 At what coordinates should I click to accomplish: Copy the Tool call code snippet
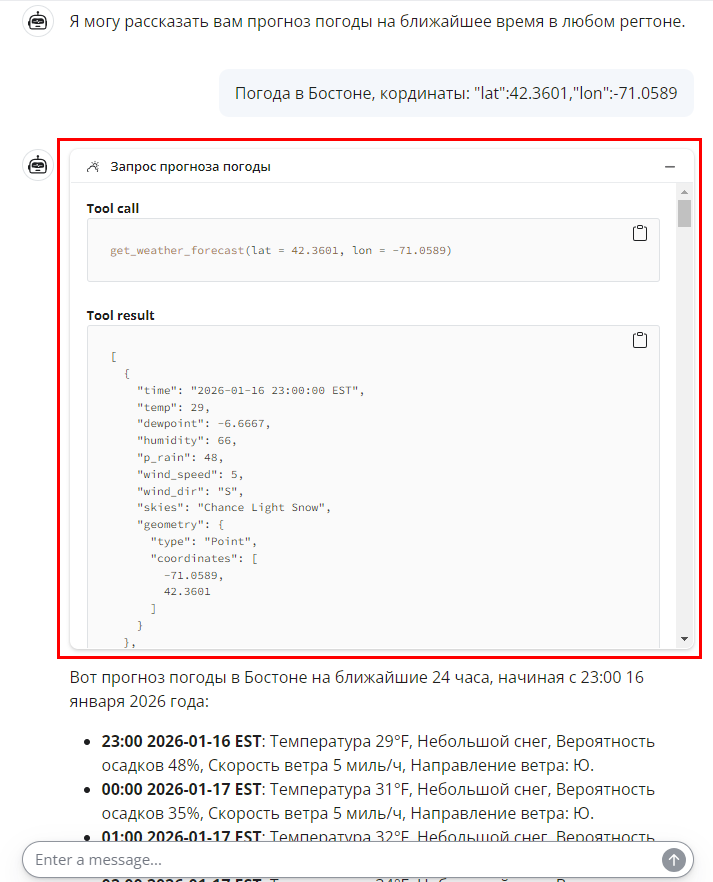640,233
